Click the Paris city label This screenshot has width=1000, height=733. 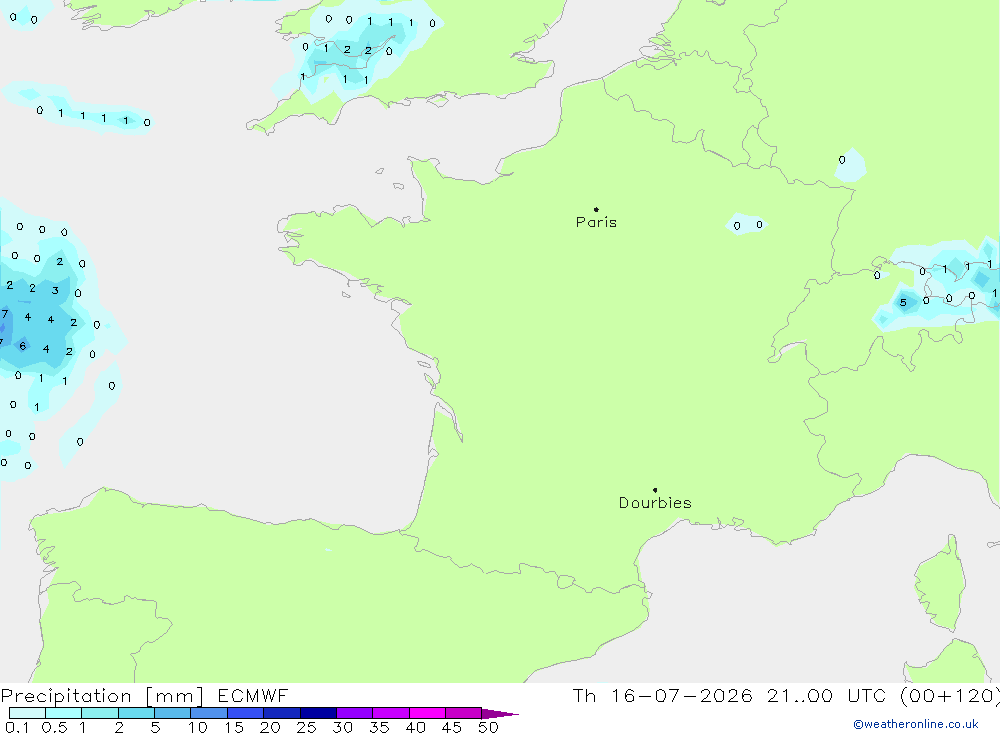(596, 222)
